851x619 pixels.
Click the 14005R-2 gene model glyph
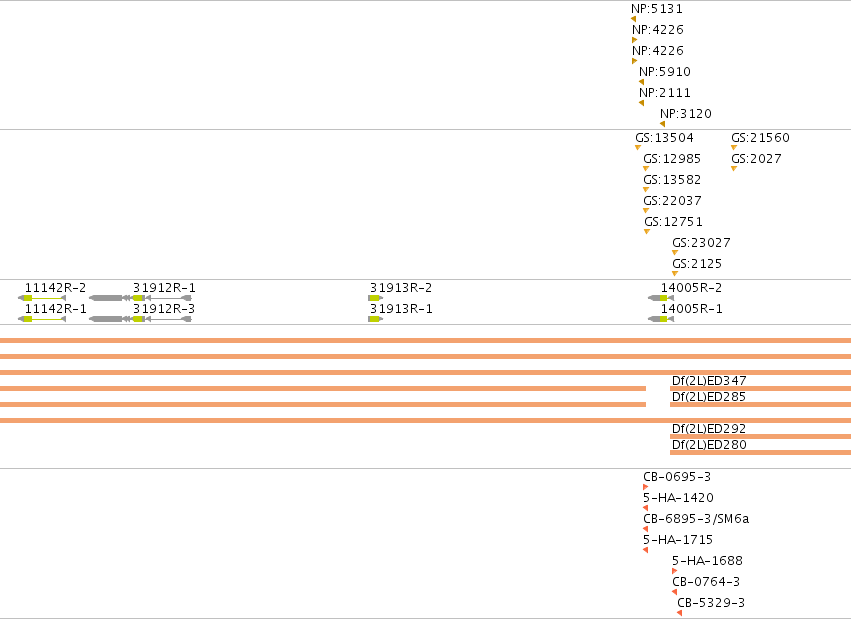pyautogui.click(x=661, y=298)
